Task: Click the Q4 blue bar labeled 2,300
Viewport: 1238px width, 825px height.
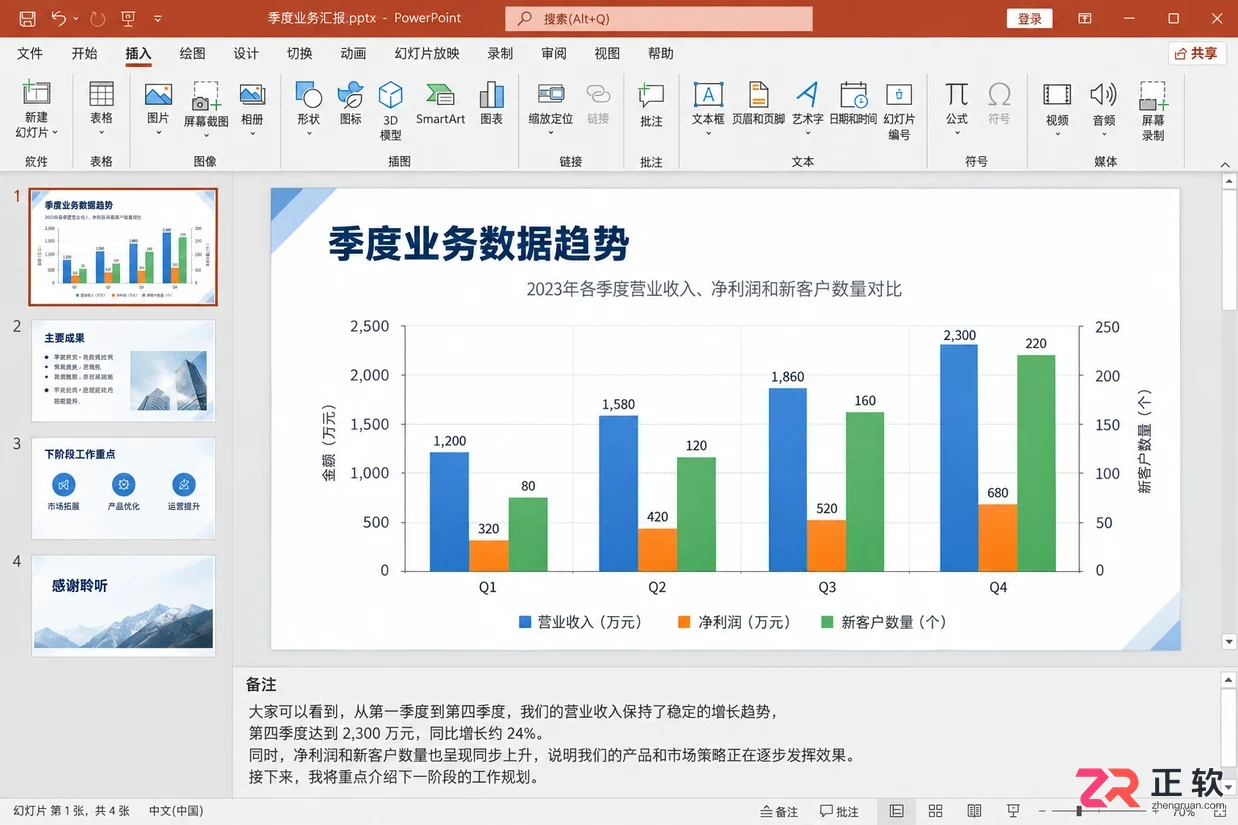Action: [958, 458]
